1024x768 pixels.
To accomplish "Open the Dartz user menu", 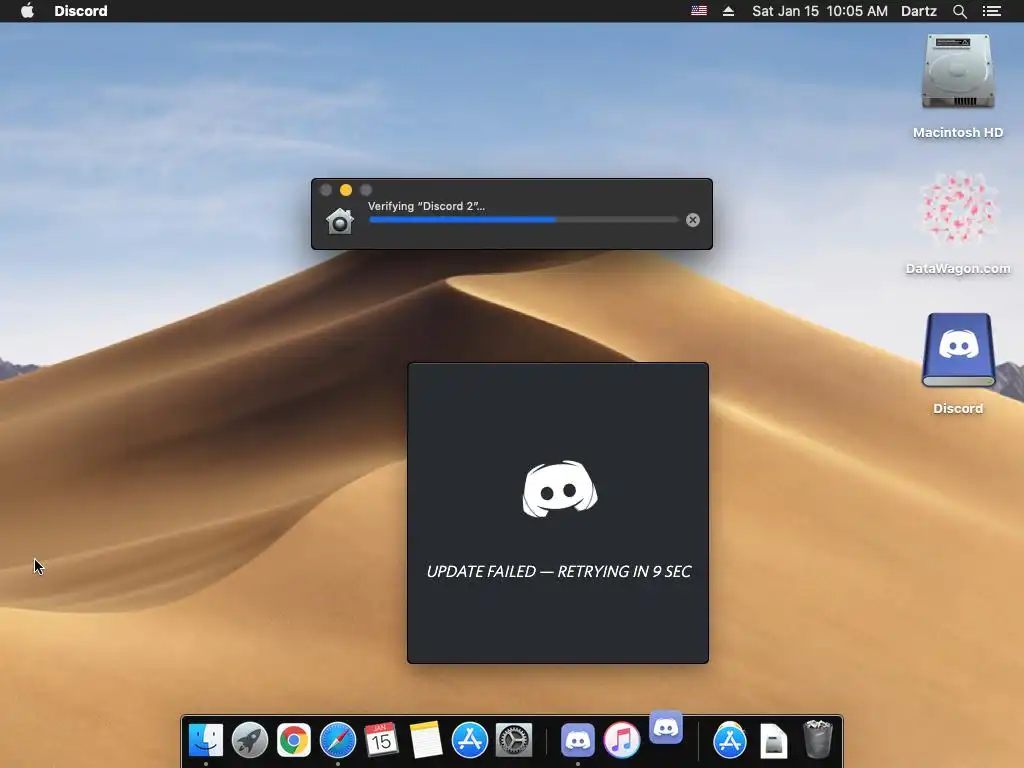I will pyautogui.click(x=918, y=11).
